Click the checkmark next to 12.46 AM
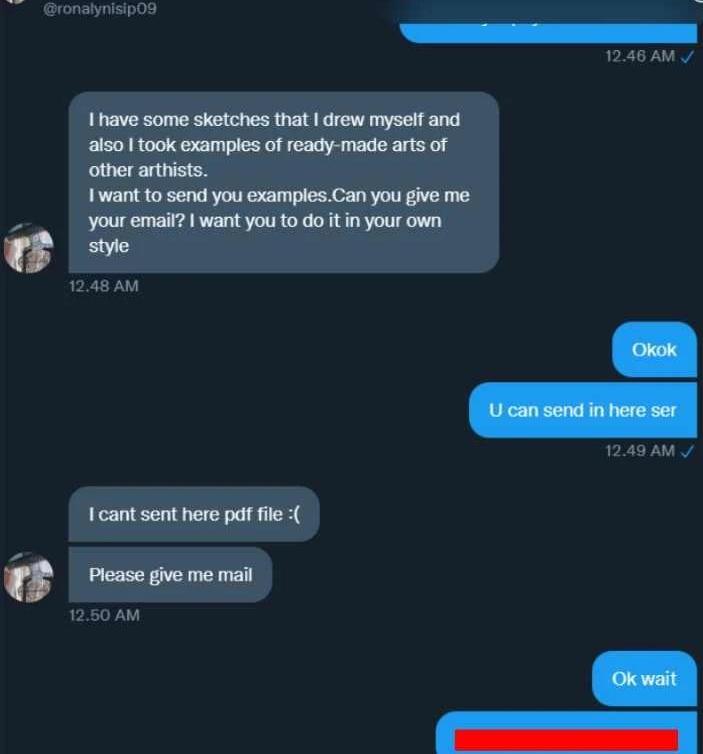Viewport: 703px width, 754px height. click(x=687, y=56)
